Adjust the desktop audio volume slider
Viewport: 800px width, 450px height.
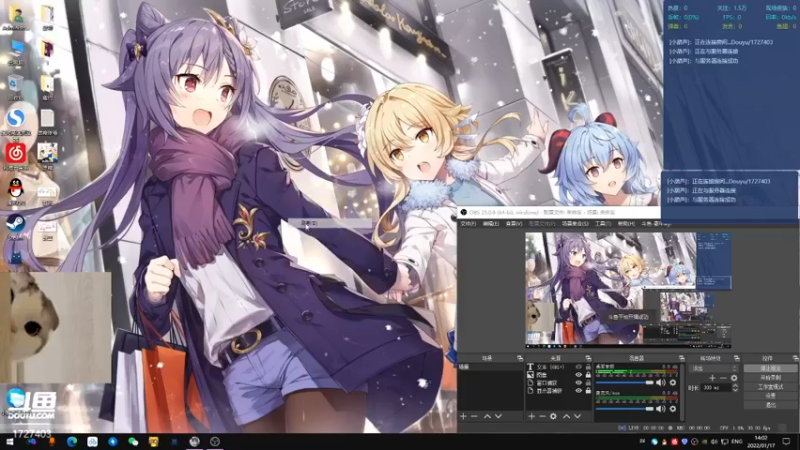pyautogui.click(x=624, y=382)
